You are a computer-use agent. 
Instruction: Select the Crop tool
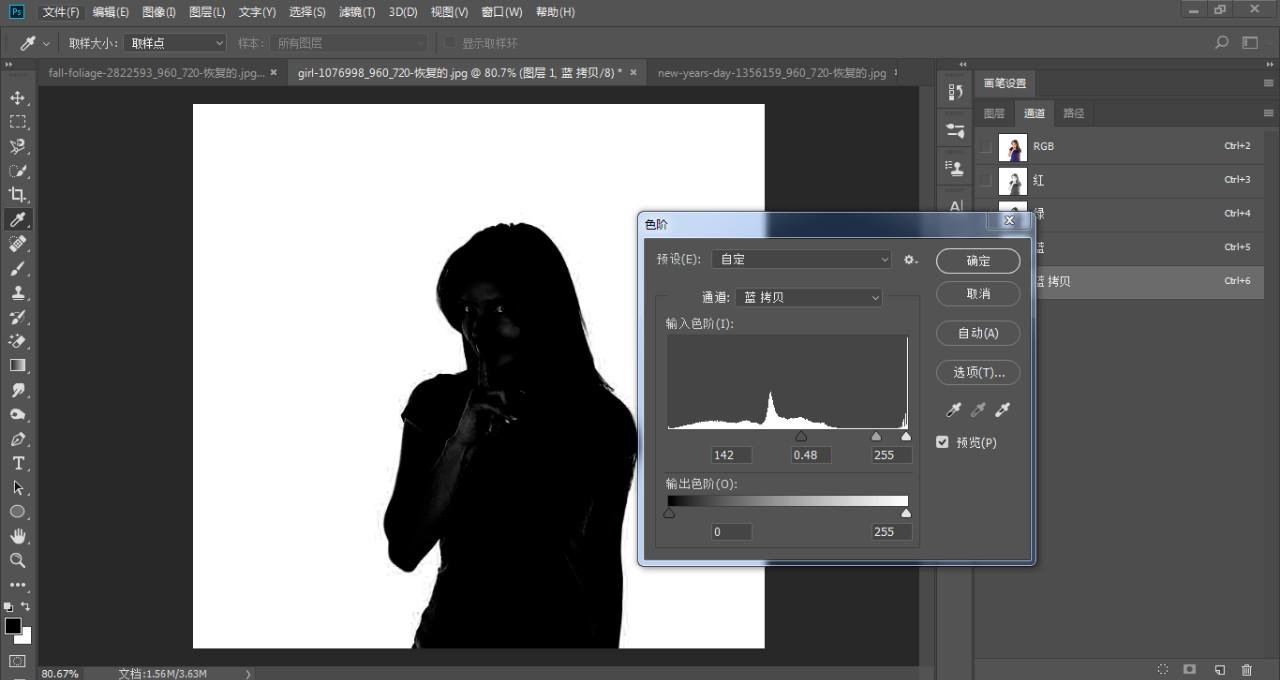(17, 195)
